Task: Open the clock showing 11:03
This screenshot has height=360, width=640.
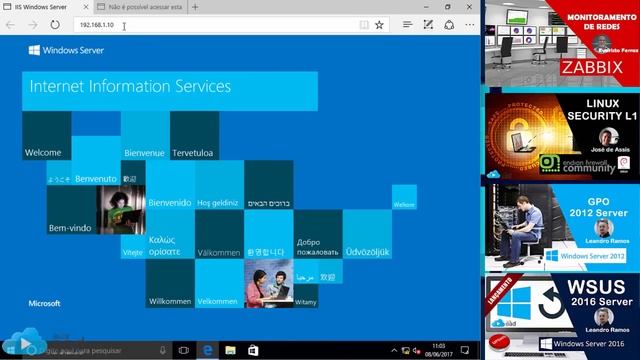Action: coord(438,350)
